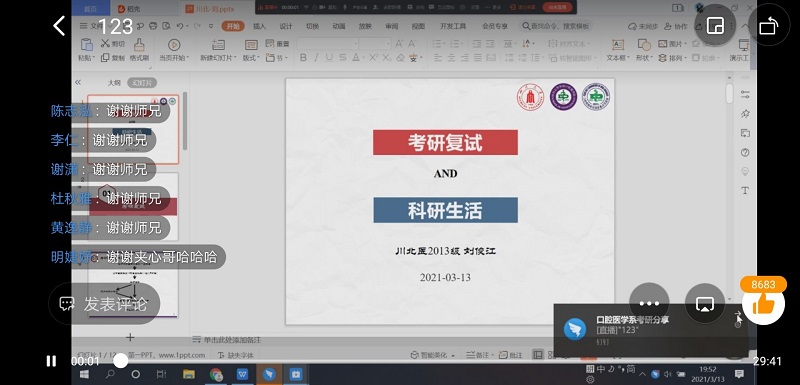800x385 pixels.
Task: Tap the rotate screen button
Action: 769,25
